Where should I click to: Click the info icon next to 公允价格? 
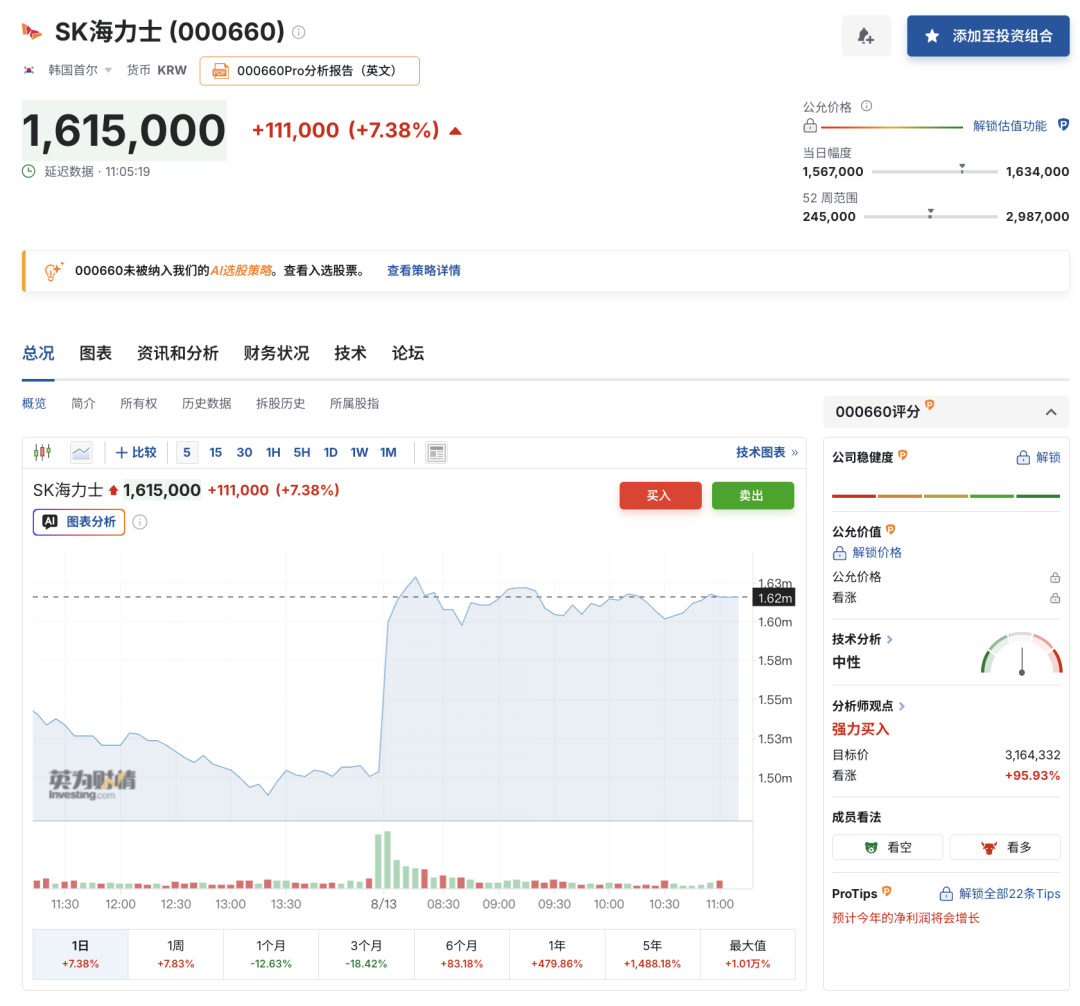[866, 106]
